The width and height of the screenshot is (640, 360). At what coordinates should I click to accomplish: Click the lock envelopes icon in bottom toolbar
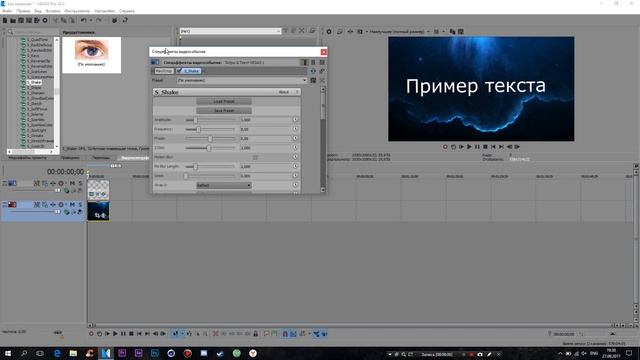point(256,334)
